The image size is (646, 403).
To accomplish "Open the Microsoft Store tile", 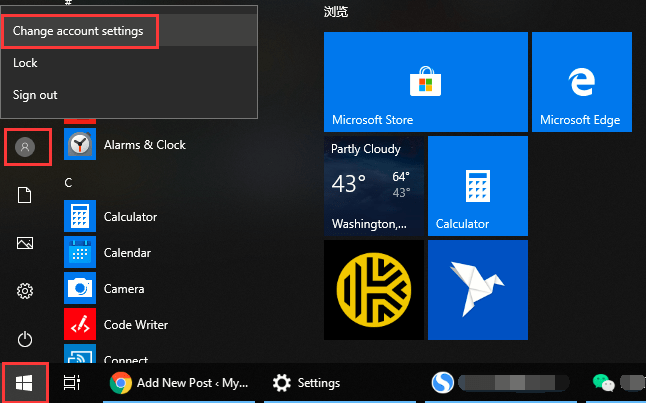I will point(426,82).
